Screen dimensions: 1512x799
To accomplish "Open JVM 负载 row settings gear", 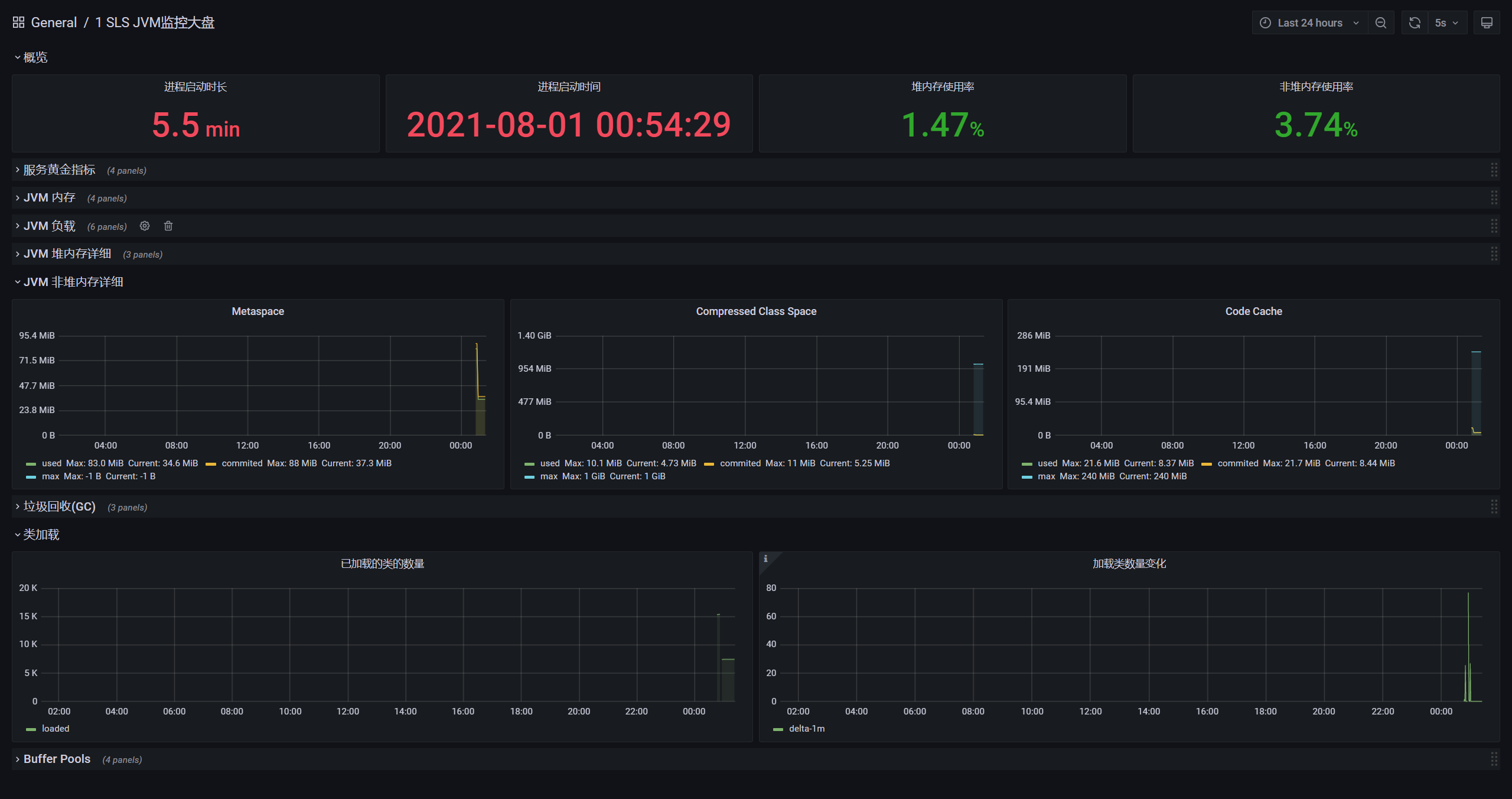I will pyautogui.click(x=145, y=226).
